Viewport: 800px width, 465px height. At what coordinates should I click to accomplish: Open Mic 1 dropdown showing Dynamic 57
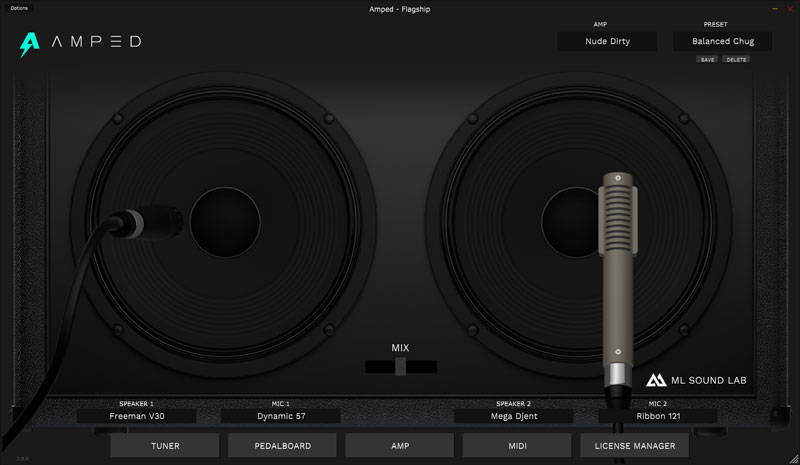(x=281, y=416)
